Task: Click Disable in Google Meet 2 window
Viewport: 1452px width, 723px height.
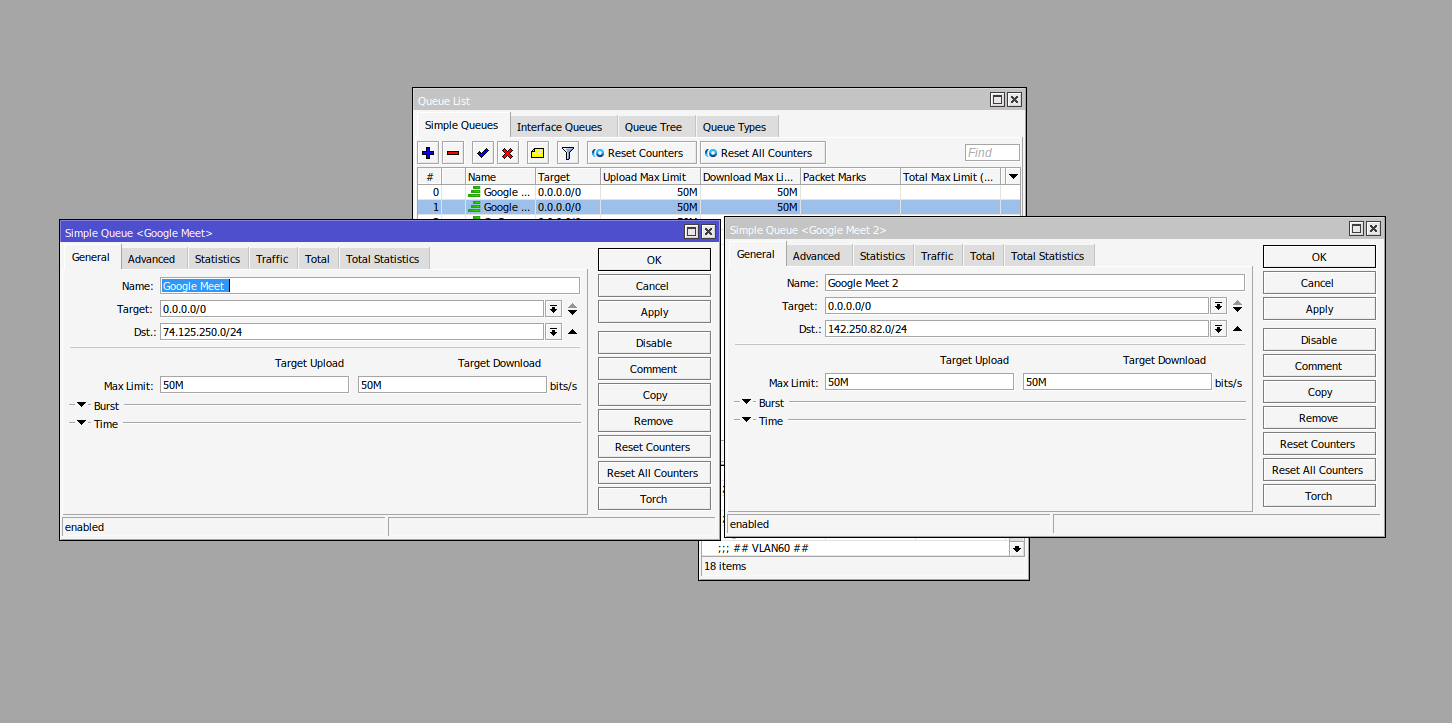Action: pos(1319,340)
